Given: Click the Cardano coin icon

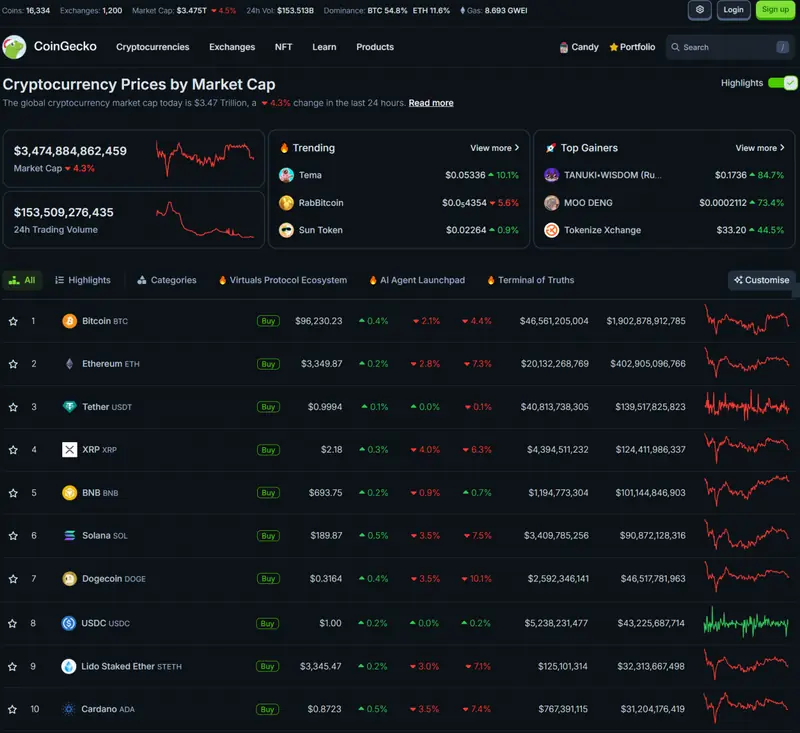Looking at the screenshot, I should (x=69, y=709).
